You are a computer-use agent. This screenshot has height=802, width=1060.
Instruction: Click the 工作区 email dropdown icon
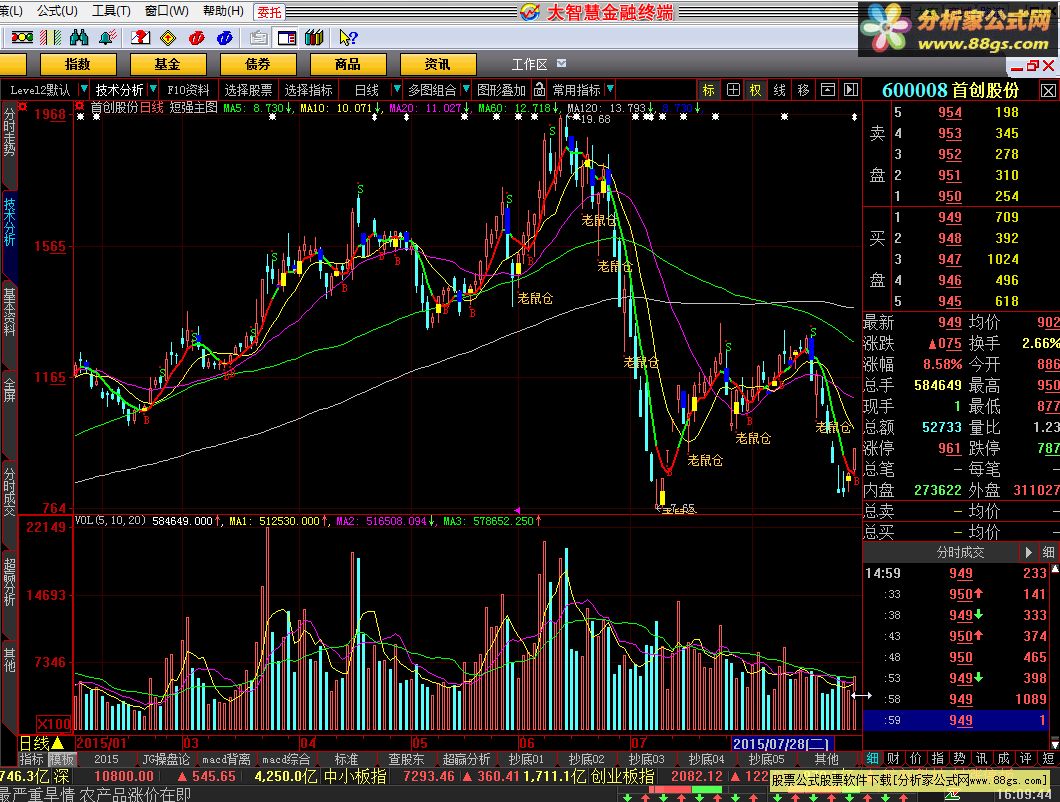(561, 64)
